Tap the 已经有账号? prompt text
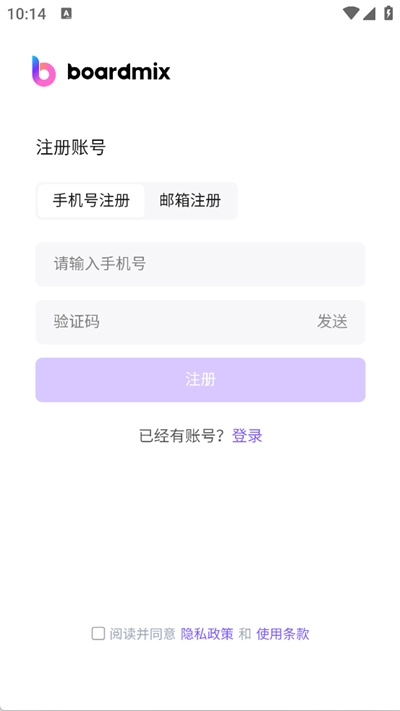The height and width of the screenshot is (711, 400). pos(182,436)
